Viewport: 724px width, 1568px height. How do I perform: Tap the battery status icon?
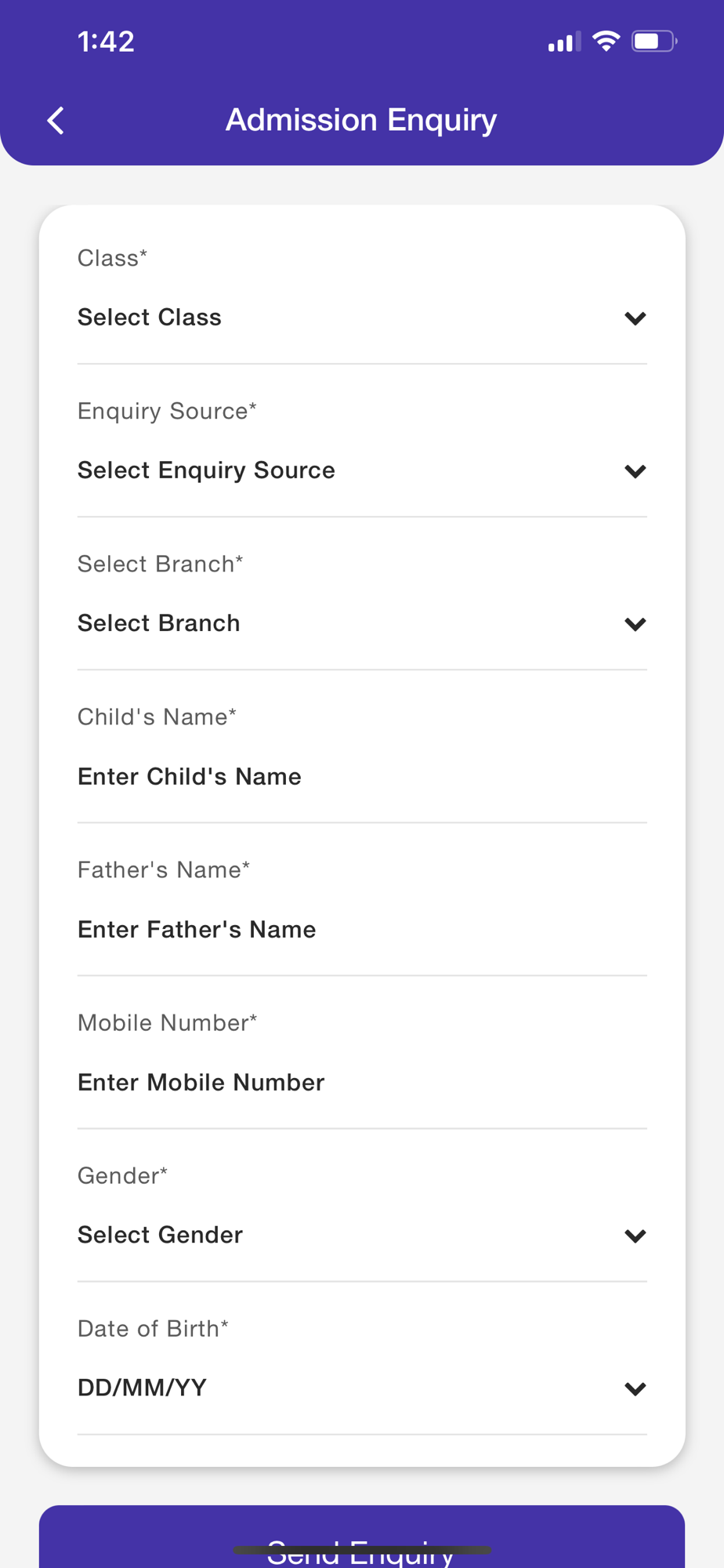coord(653,42)
